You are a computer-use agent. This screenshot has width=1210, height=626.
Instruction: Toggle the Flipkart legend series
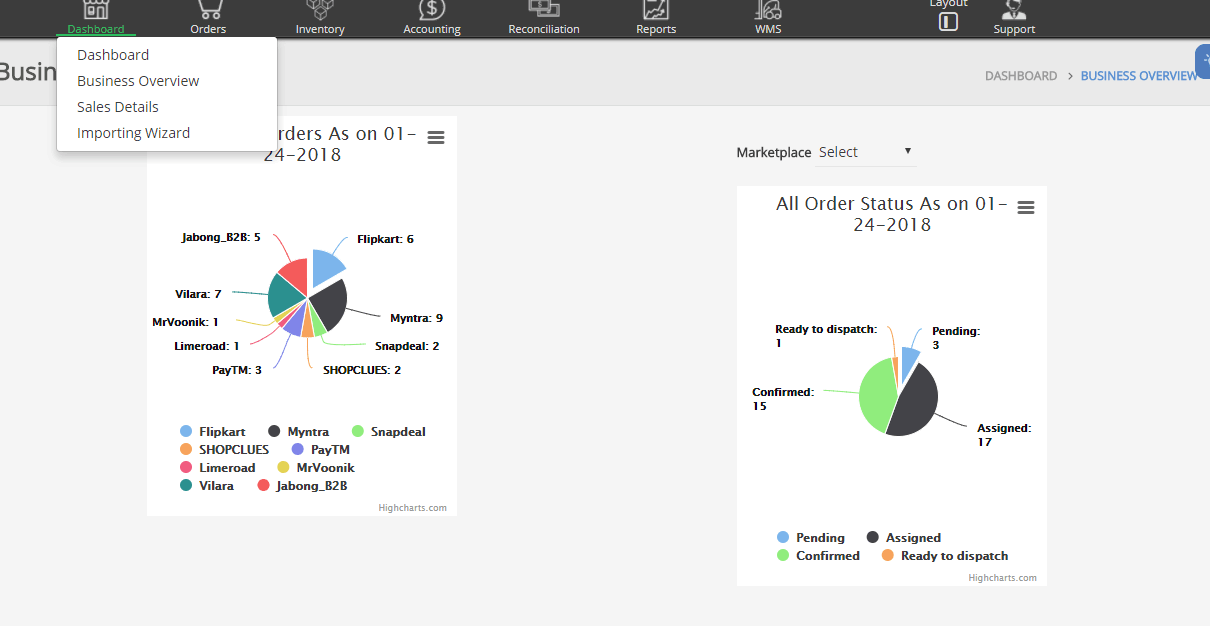click(x=212, y=432)
